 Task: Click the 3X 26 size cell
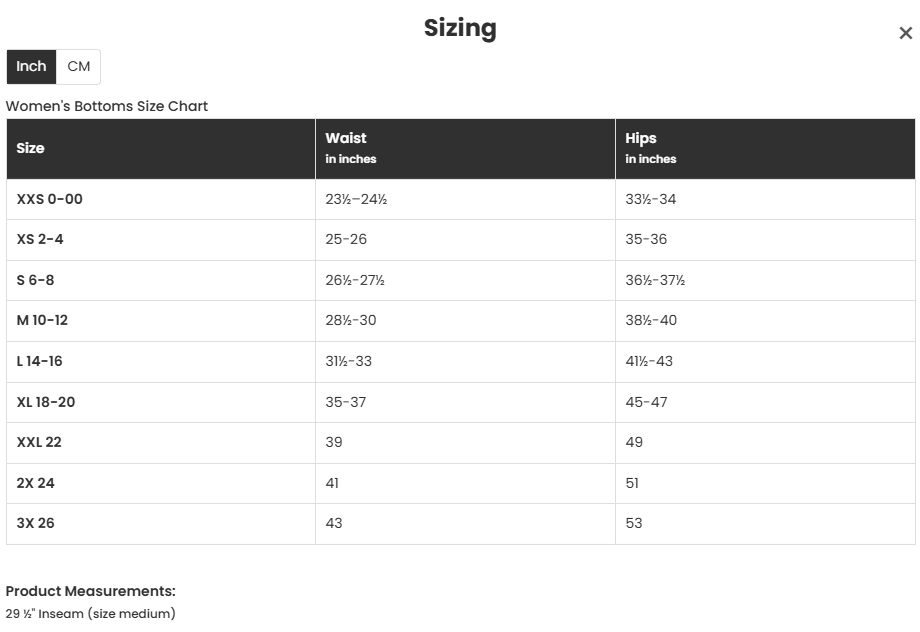coord(36,523)
